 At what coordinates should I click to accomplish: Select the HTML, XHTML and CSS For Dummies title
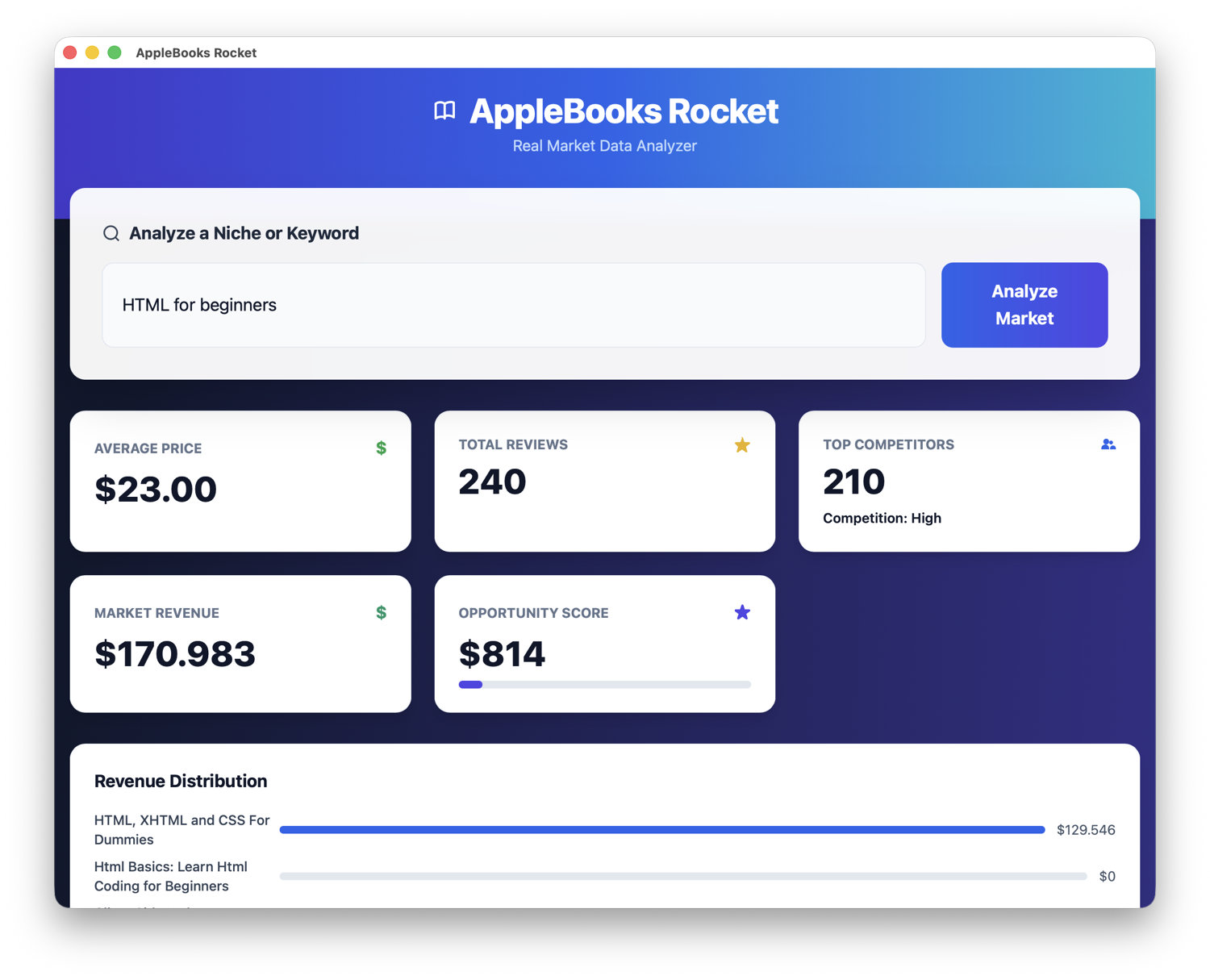[181, 829]
